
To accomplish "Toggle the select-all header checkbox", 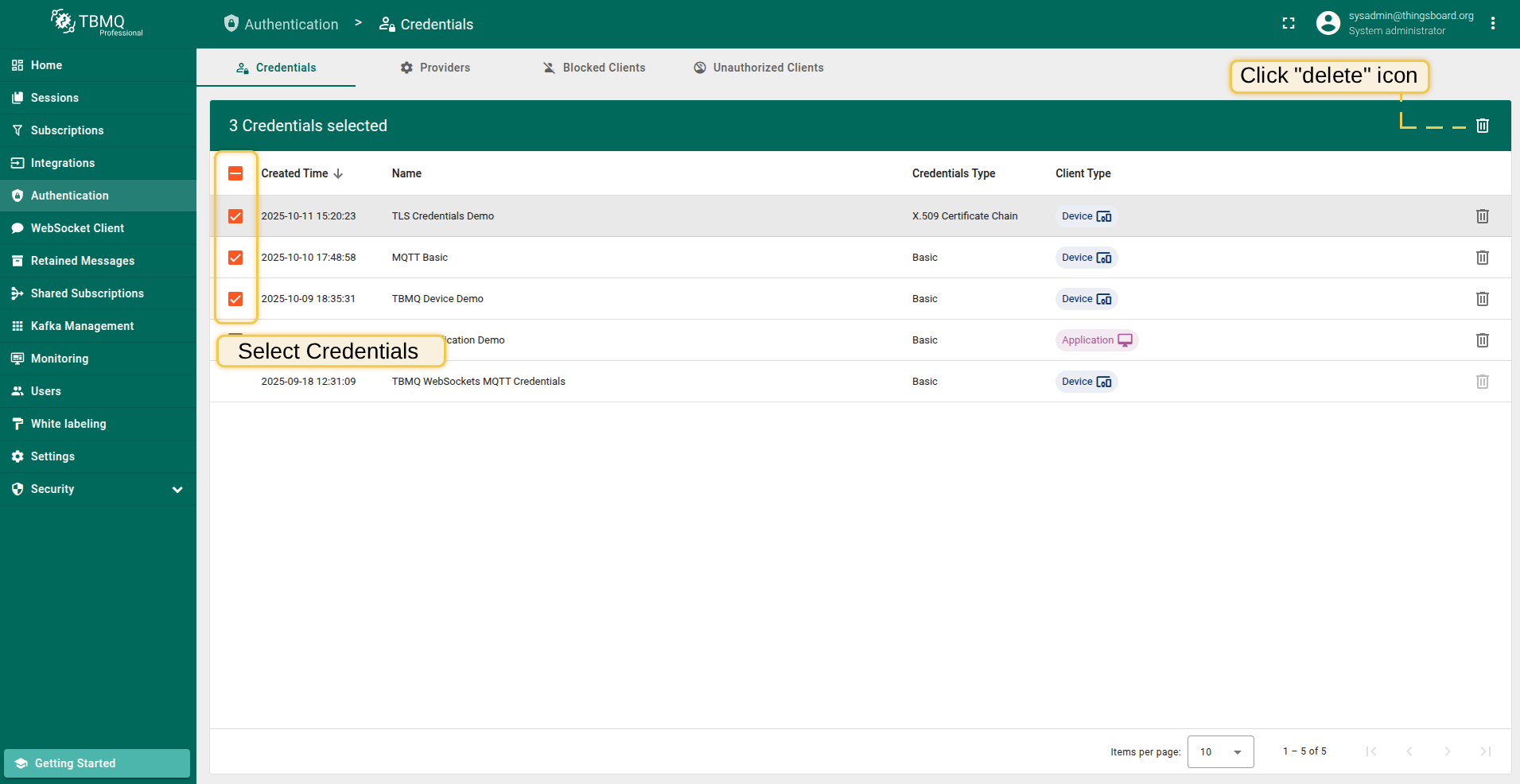I will coord(235,173).
